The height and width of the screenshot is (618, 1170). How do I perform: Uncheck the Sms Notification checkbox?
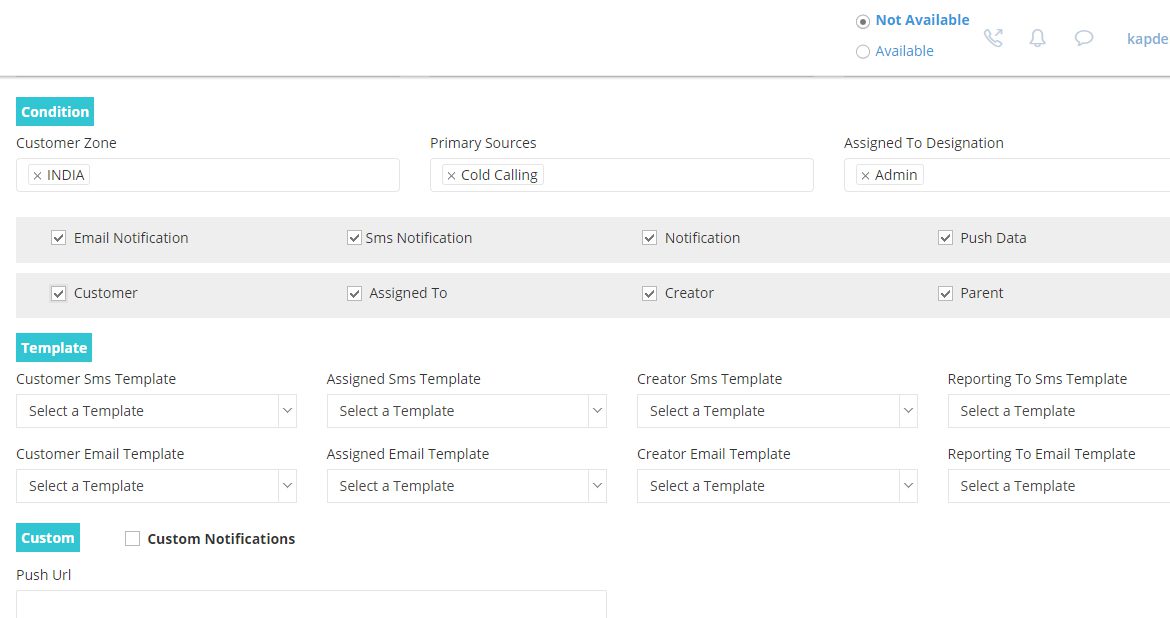point(354,237)
